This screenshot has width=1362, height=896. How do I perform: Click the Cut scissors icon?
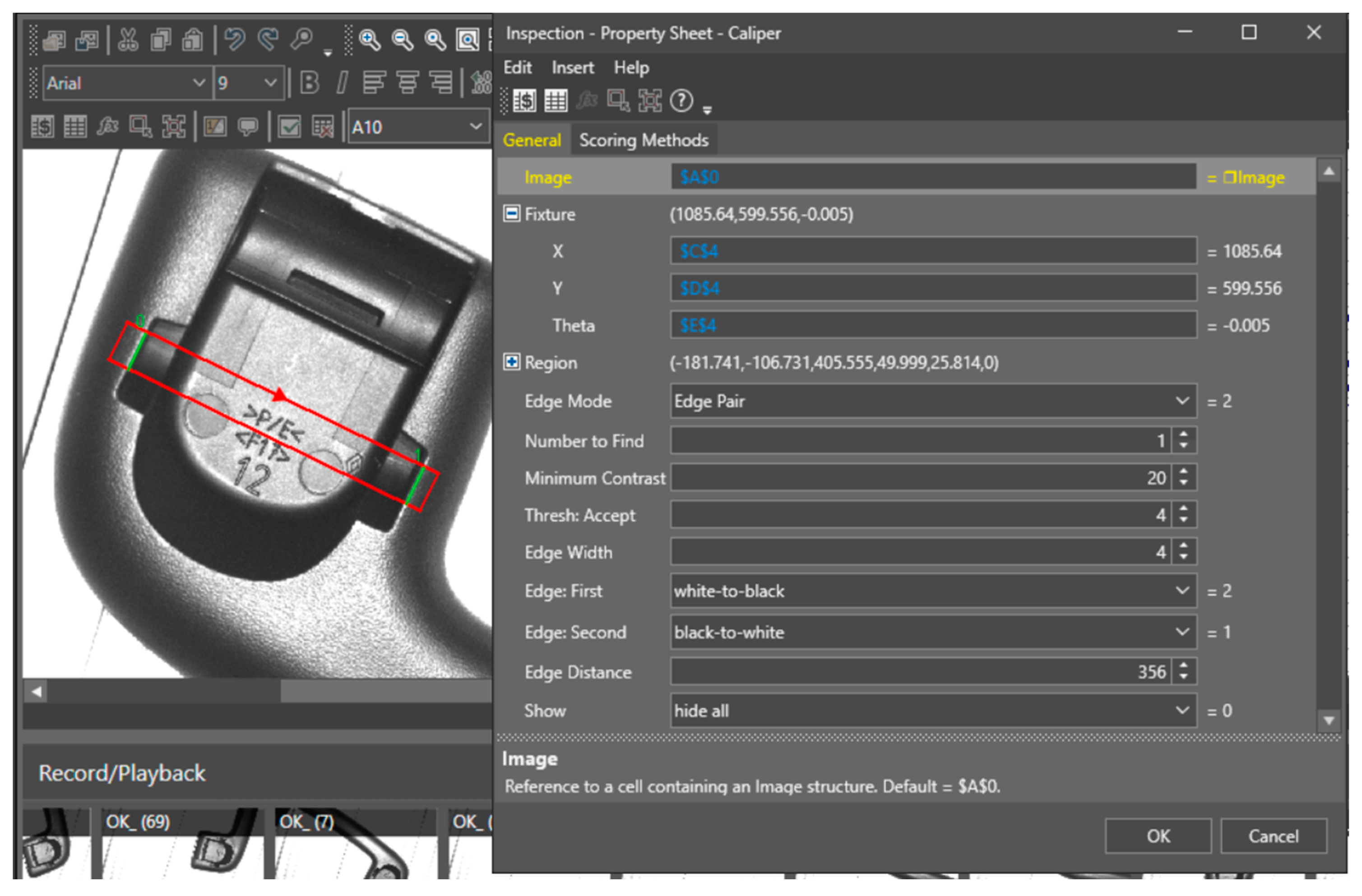128,40
